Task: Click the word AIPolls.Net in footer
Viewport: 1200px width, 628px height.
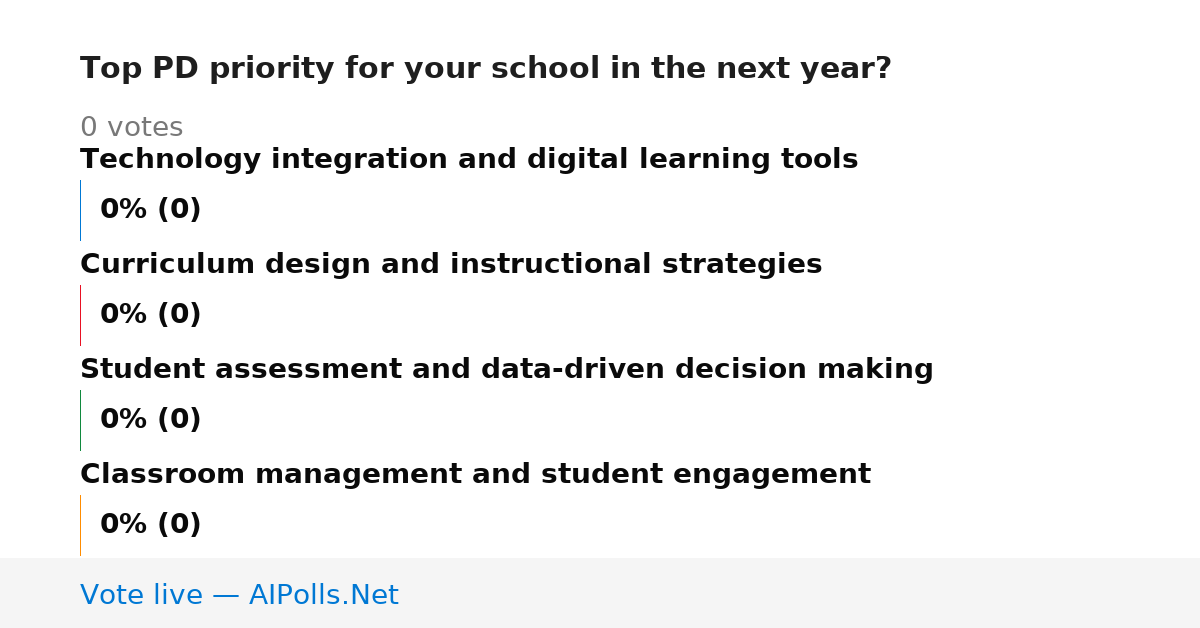Action: [323, 595]
